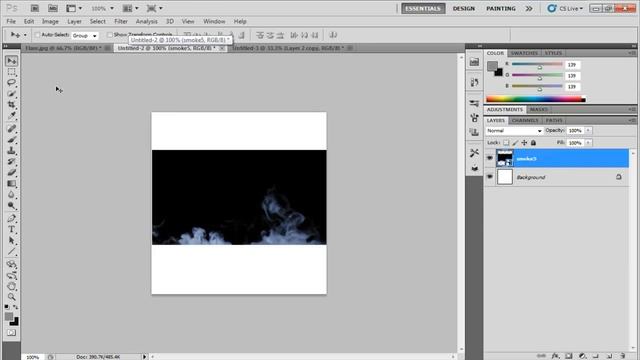This screenshot has width=640, height=360.
Task: Select the Hand tool
Action: tap(11, 286)
